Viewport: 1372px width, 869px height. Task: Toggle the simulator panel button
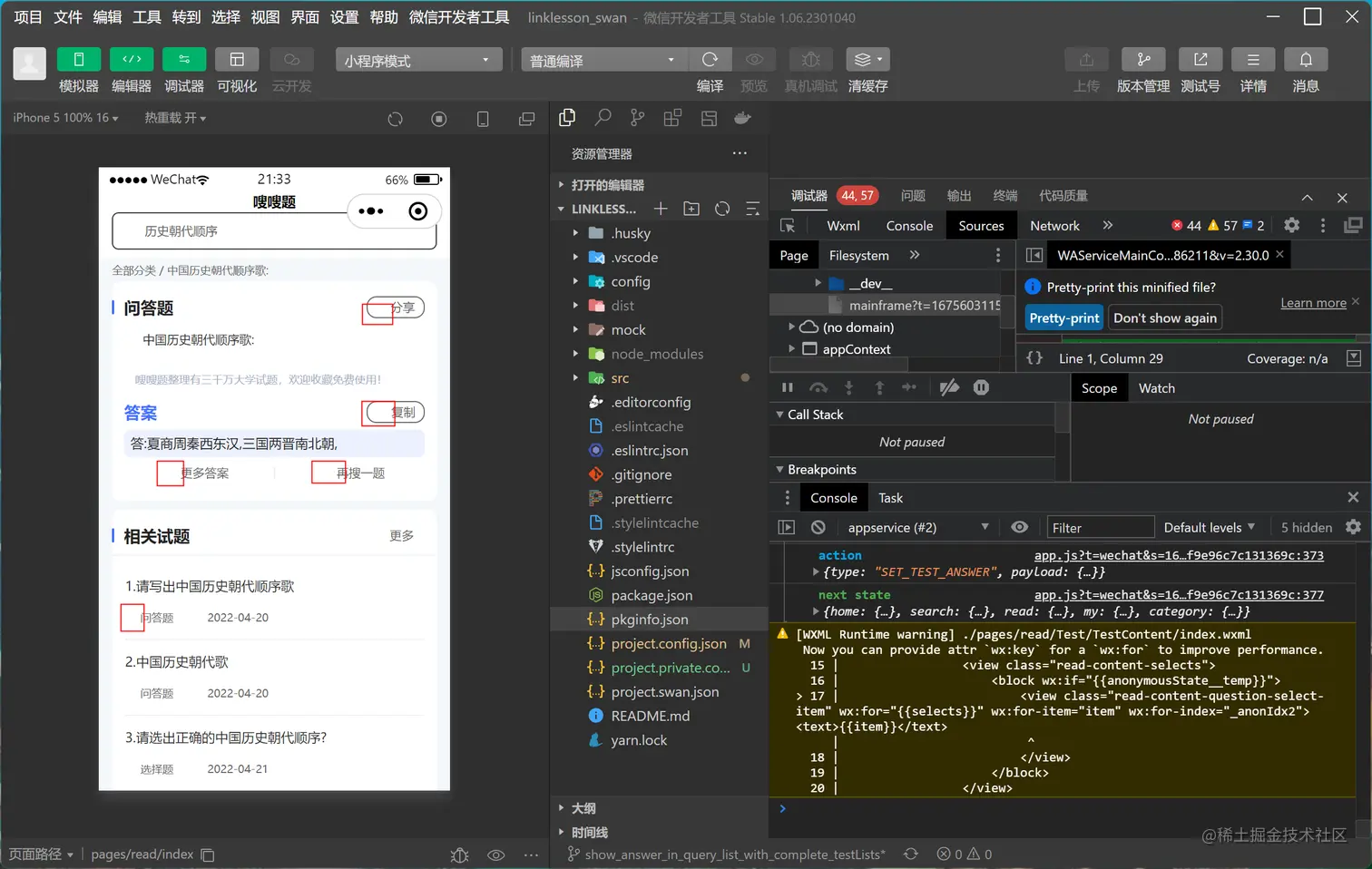pyautogui.click(x=79, y=59)
